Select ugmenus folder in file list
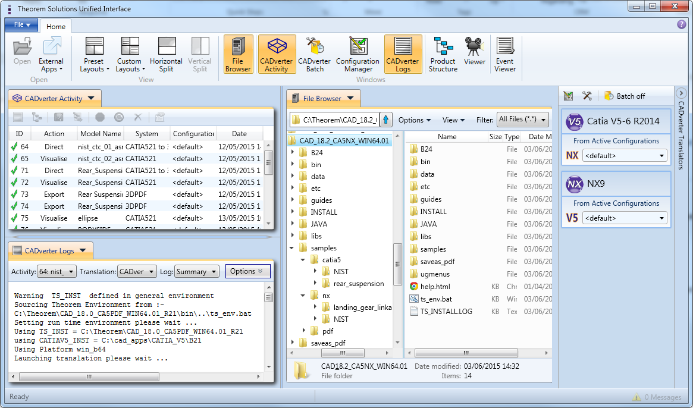The width and height of the screenshot is (693, 408). (435, 274)
